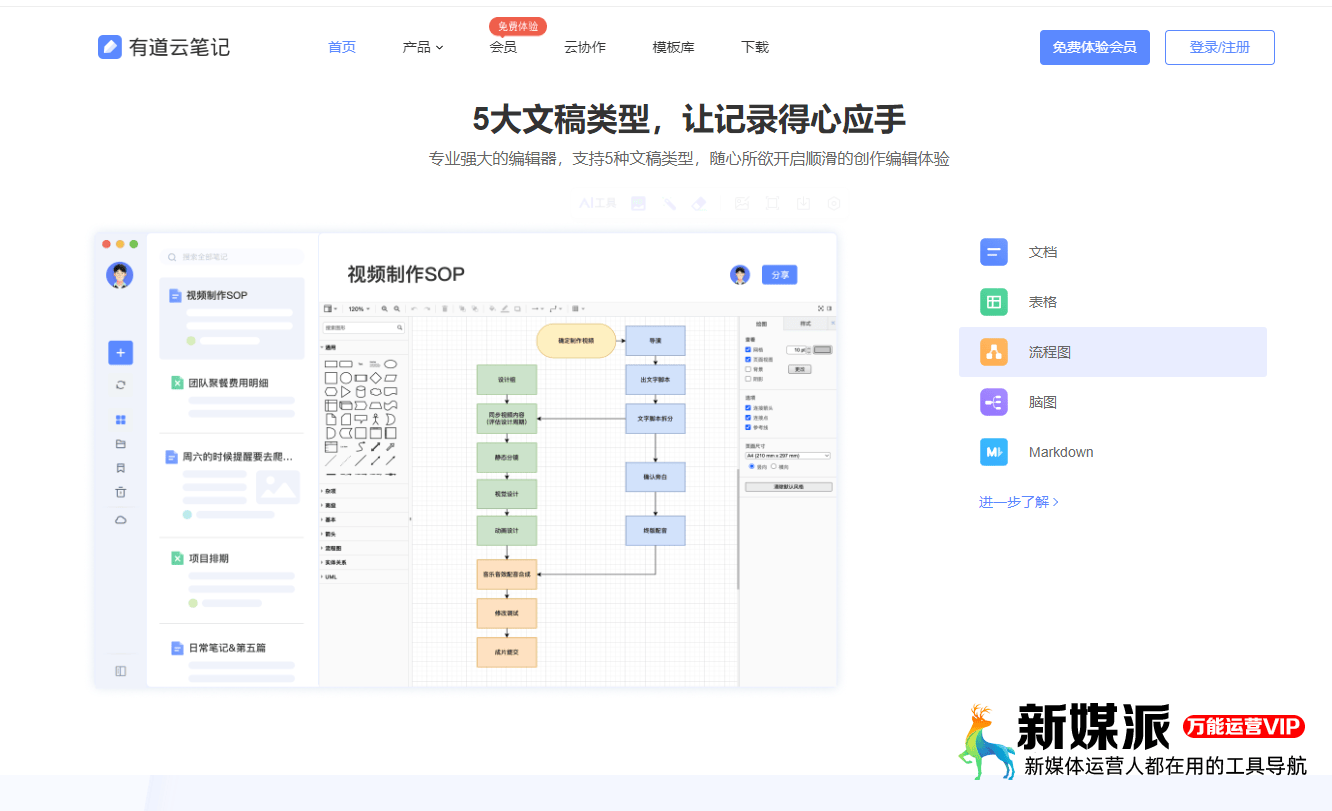Open the folder icon in the left sidebar

[x=120, y=444]
